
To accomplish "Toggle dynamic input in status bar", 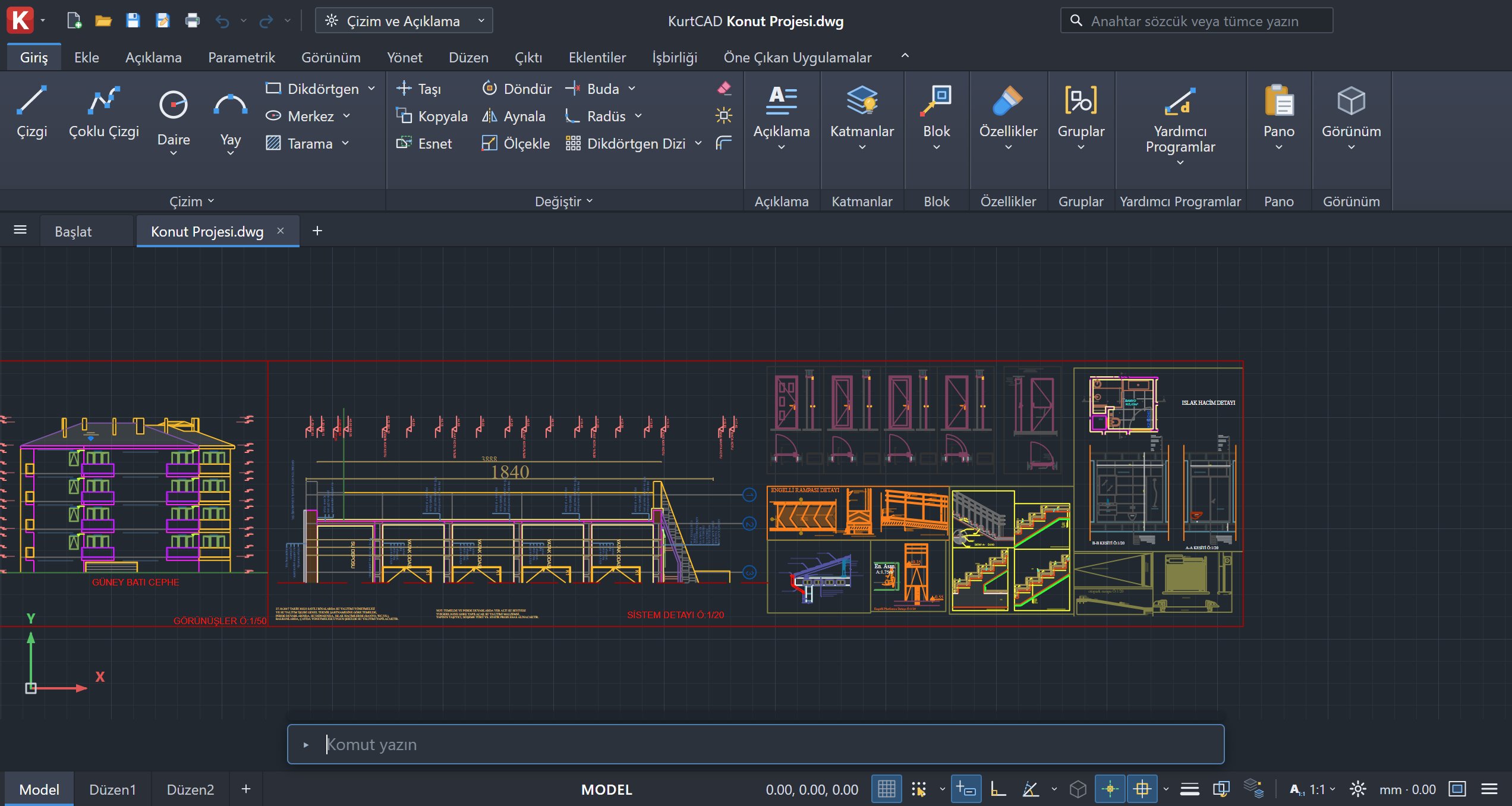I will coord(966,789).
